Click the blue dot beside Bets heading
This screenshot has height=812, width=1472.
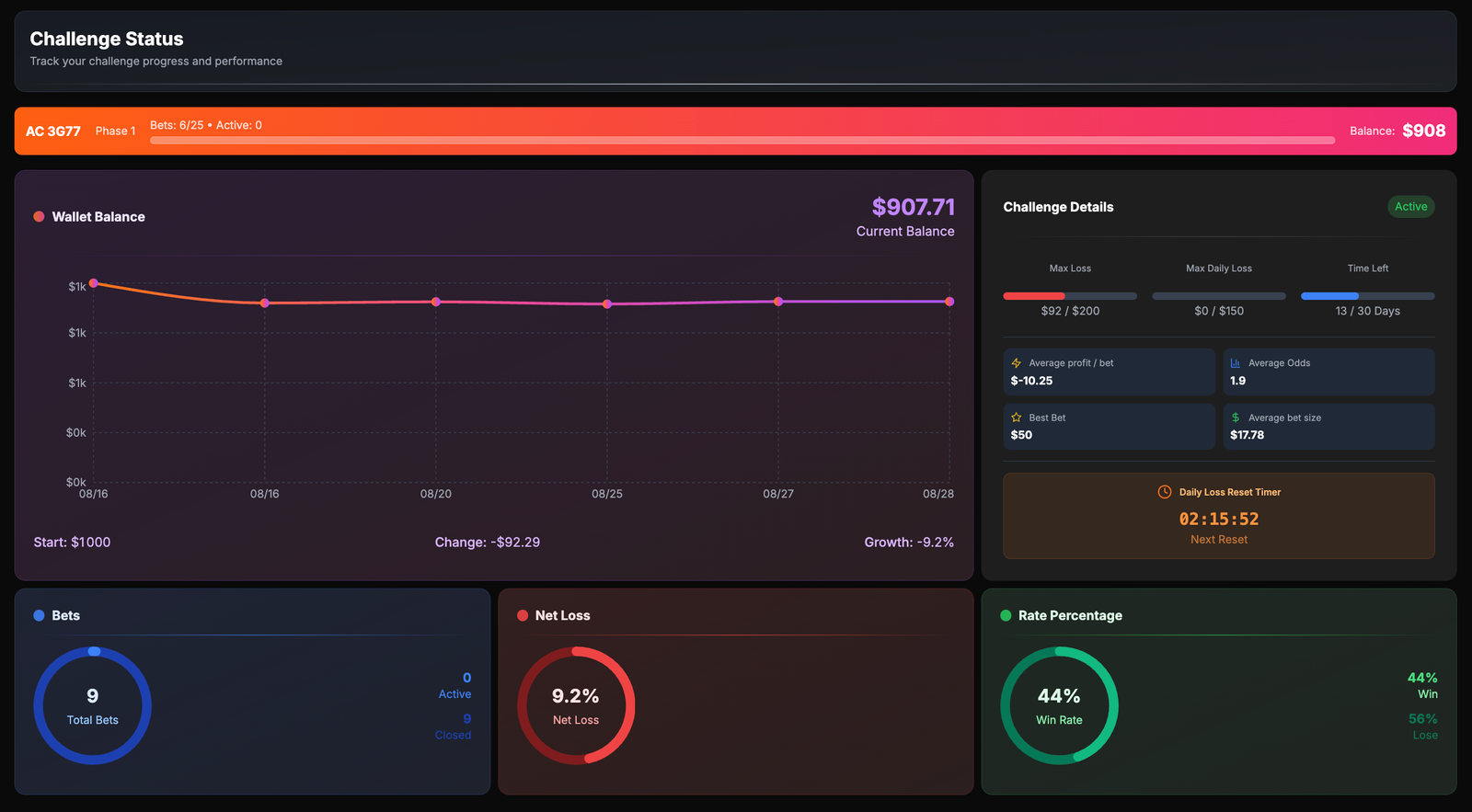(39, 616)
